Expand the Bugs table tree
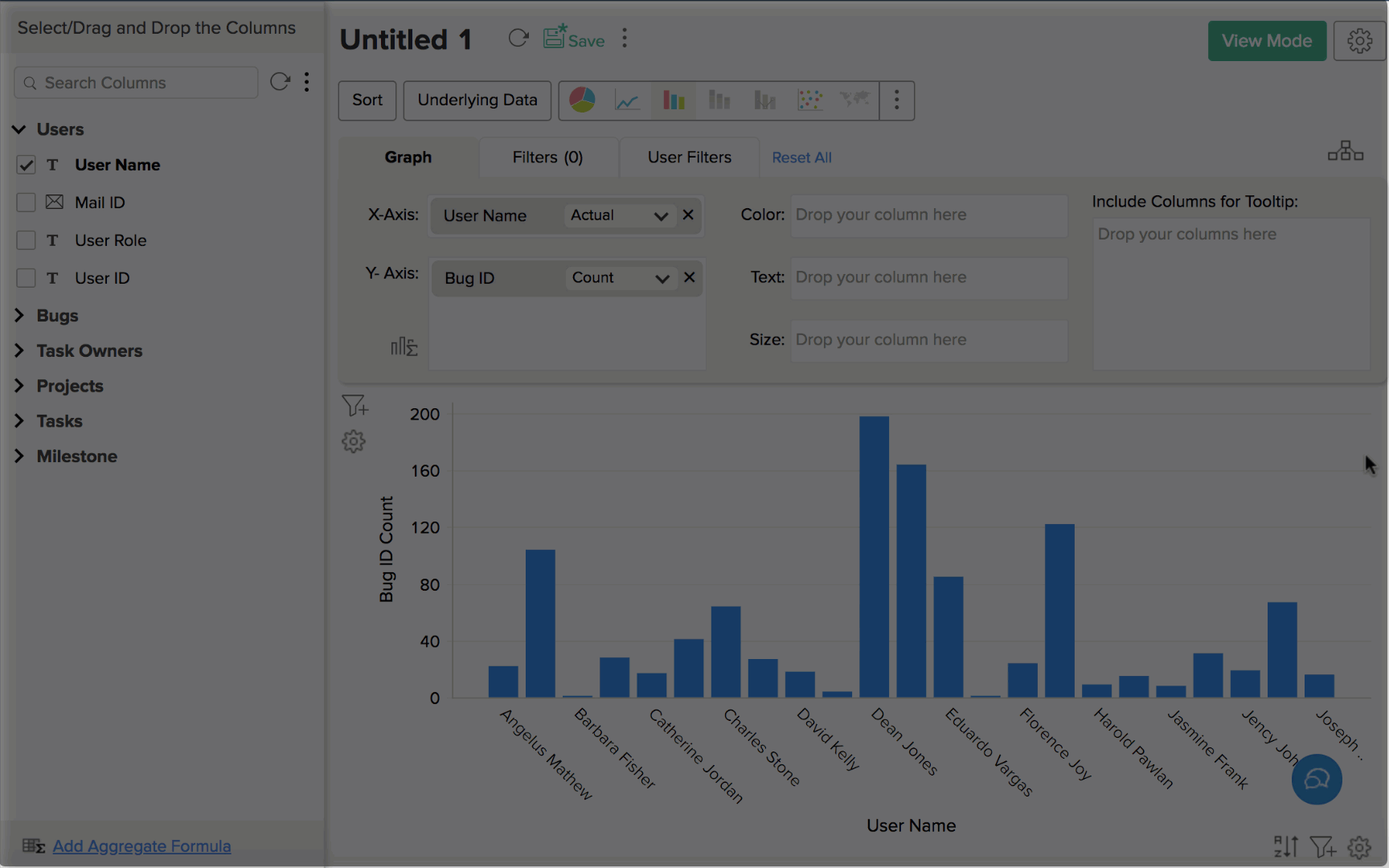Image resolution: width=1389 pixels, height=868 pixels. [19, 316]
